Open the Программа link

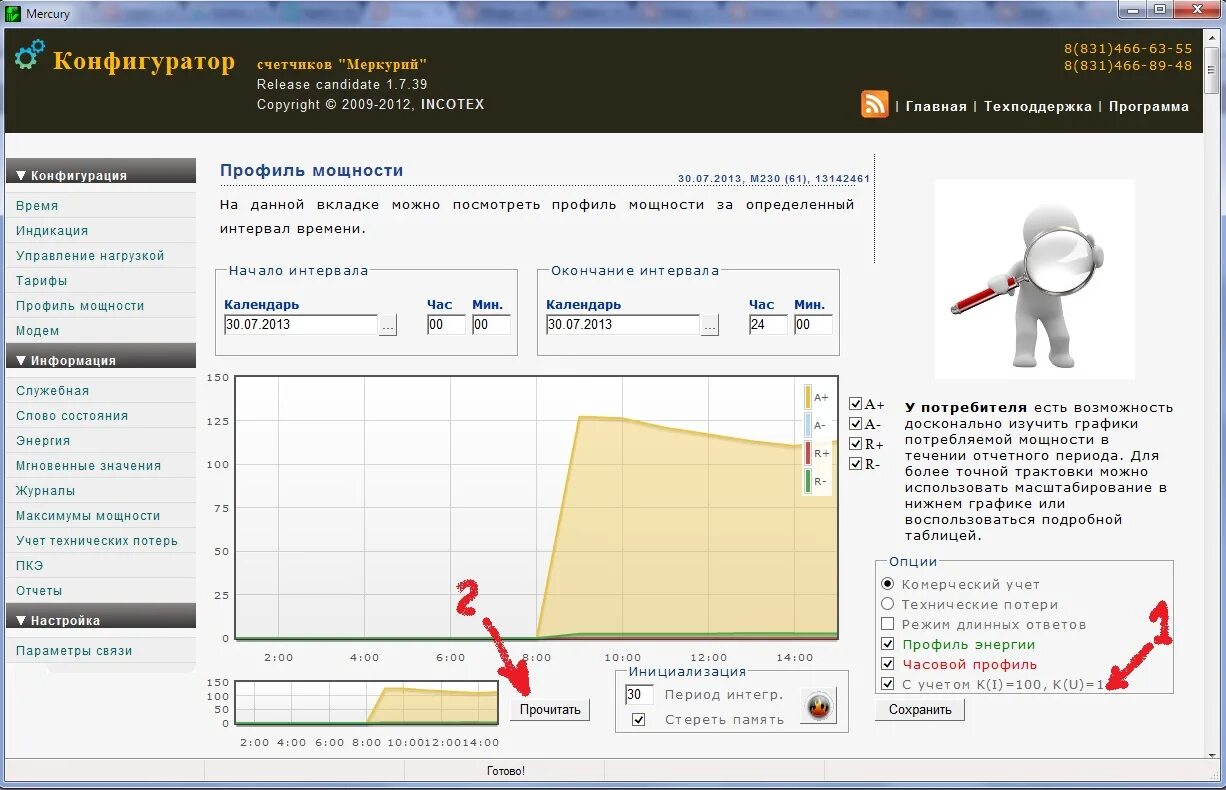(x=1149, y=106)
